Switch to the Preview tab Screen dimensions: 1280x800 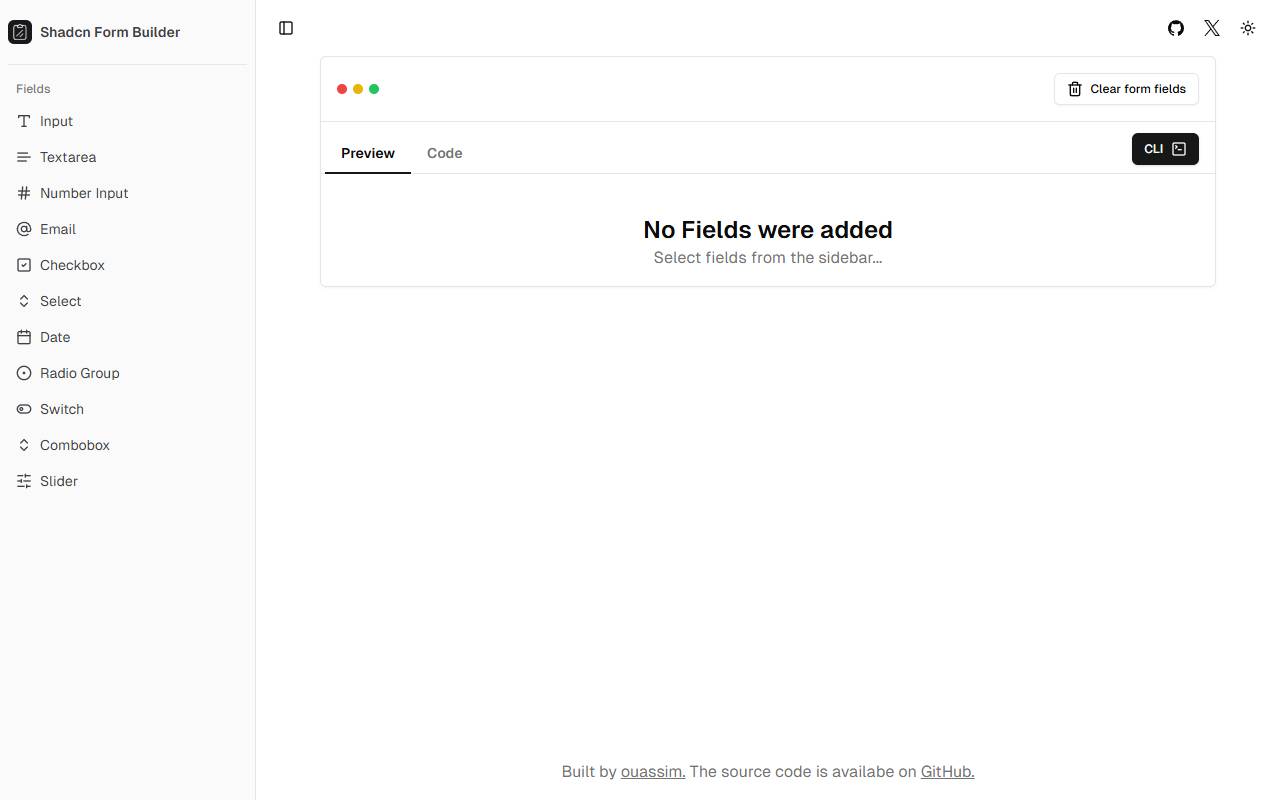pos(368,153)
